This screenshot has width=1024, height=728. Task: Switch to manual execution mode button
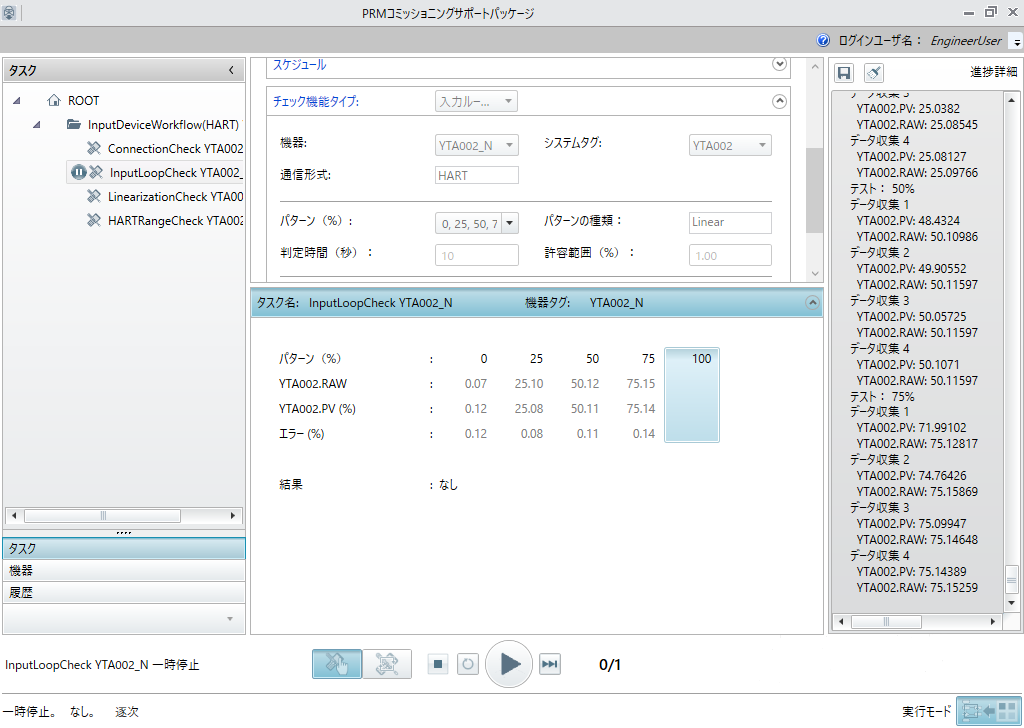(x=337, y=664)
